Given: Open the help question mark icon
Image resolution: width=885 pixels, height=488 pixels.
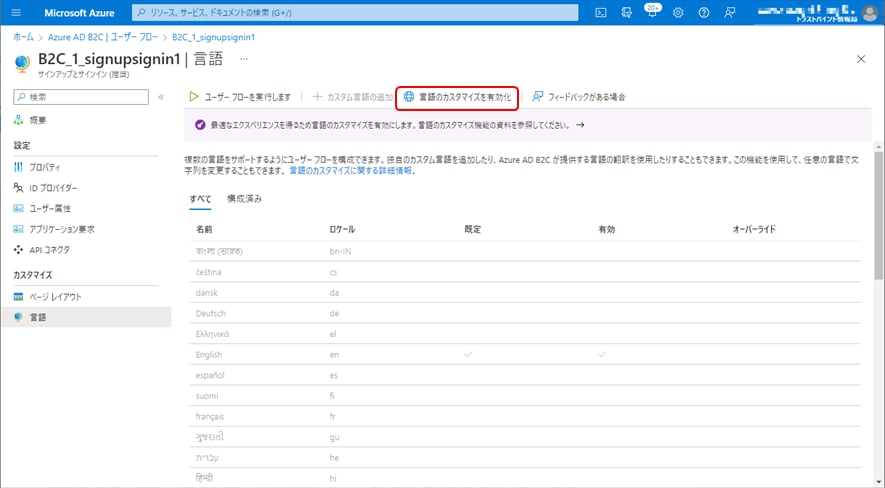Looking at the screenshot, I should click(x=704, y=12).
